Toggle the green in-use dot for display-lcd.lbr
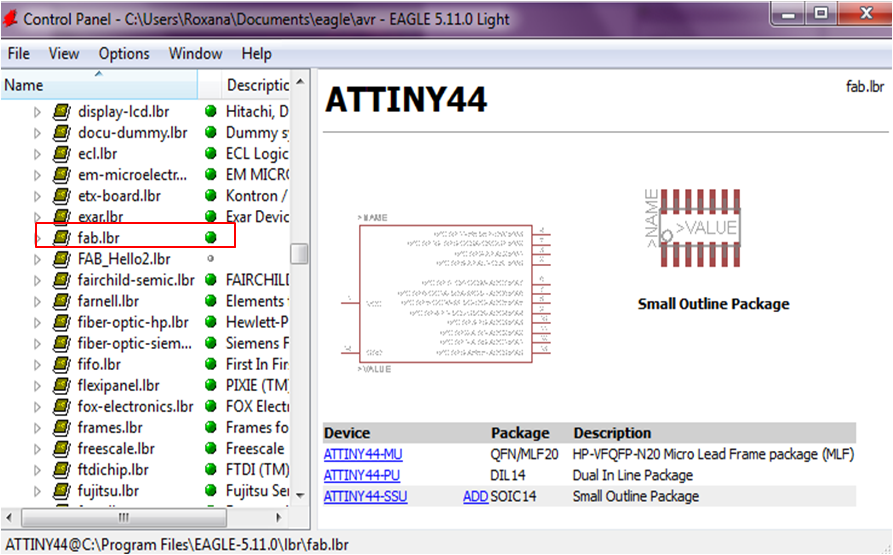This screenshot has height=555, width=893. click(211, 111)
